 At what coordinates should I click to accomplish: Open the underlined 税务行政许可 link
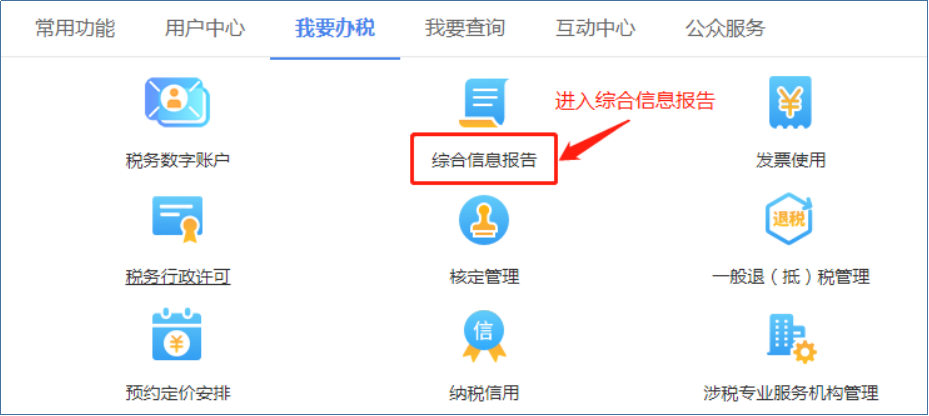(178, 276)
